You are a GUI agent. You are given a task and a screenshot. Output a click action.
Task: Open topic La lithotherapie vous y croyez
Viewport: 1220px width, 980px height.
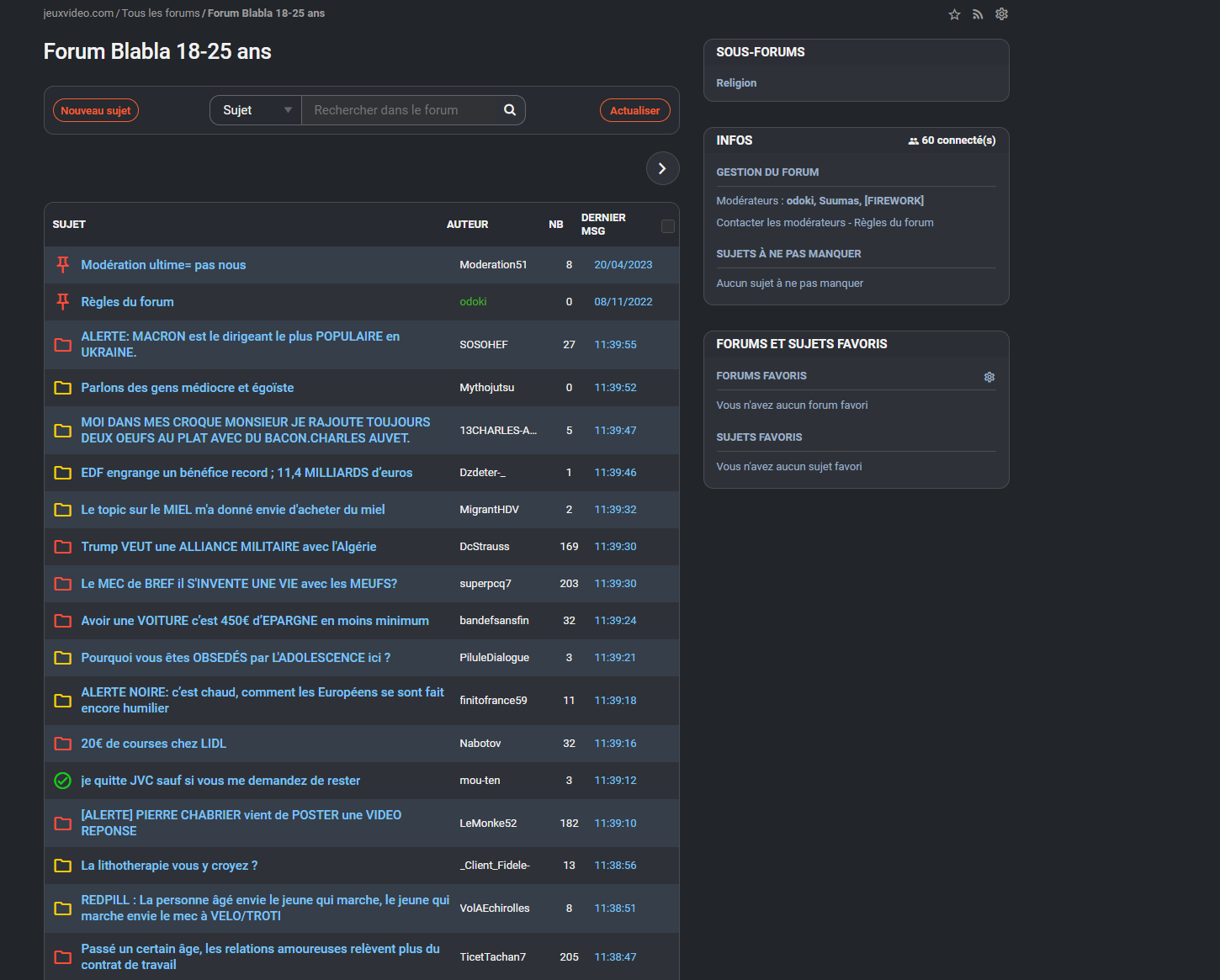pyautogui.click(x=169, y=866)
